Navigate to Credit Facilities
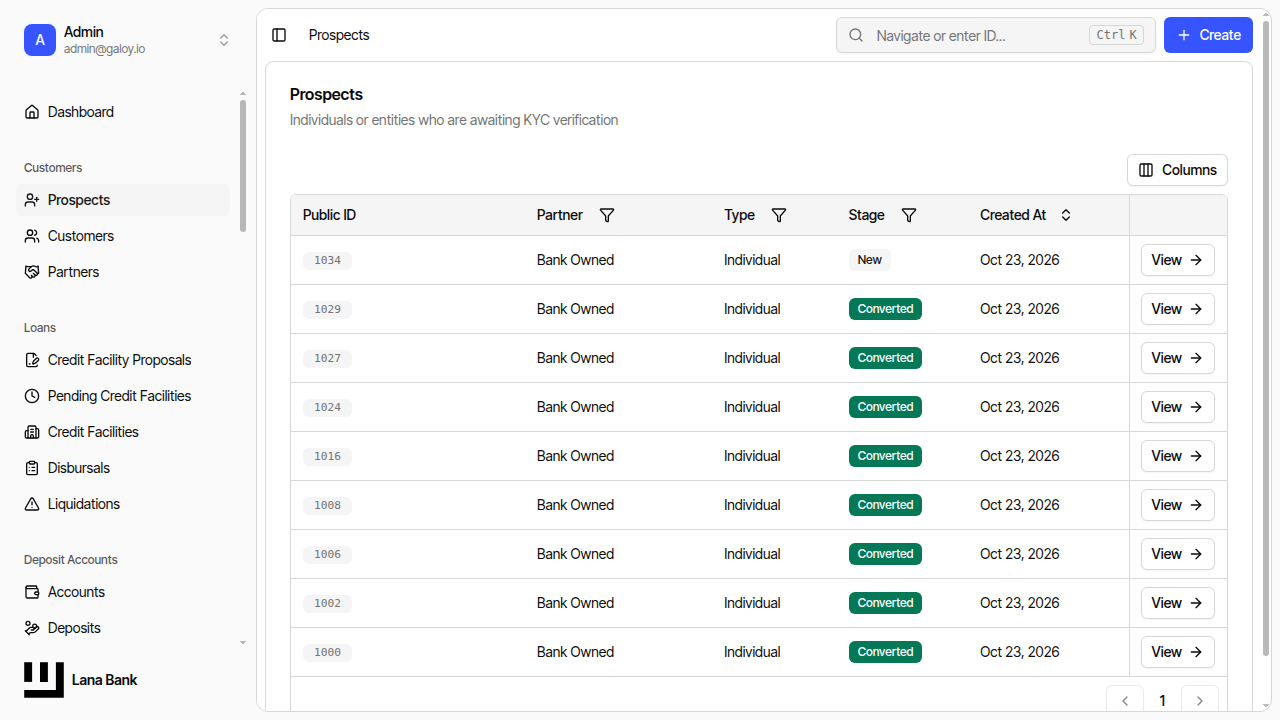Viewport: 1280px width, 720px height. click(x=123, y=432)
